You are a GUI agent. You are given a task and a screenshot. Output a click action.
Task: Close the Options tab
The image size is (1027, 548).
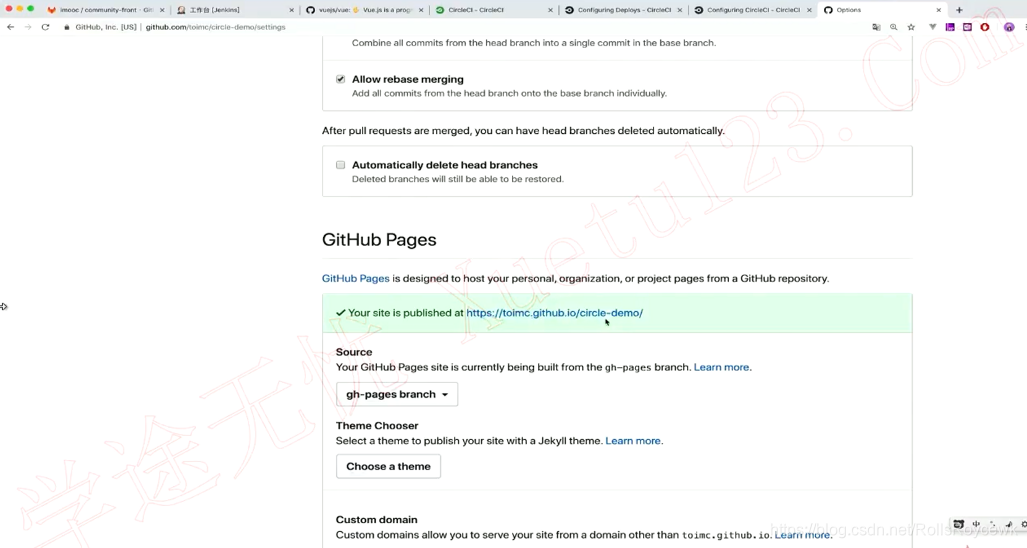pyautogui.click(x=938, y=10)
